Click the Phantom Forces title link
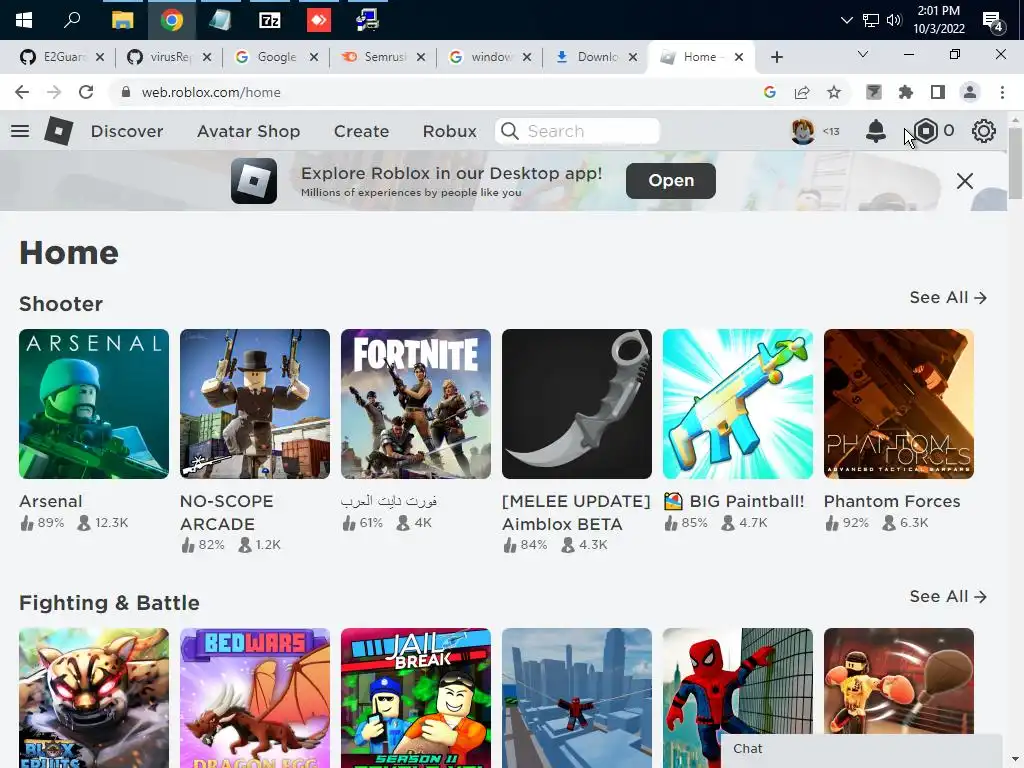 (892, 502)
